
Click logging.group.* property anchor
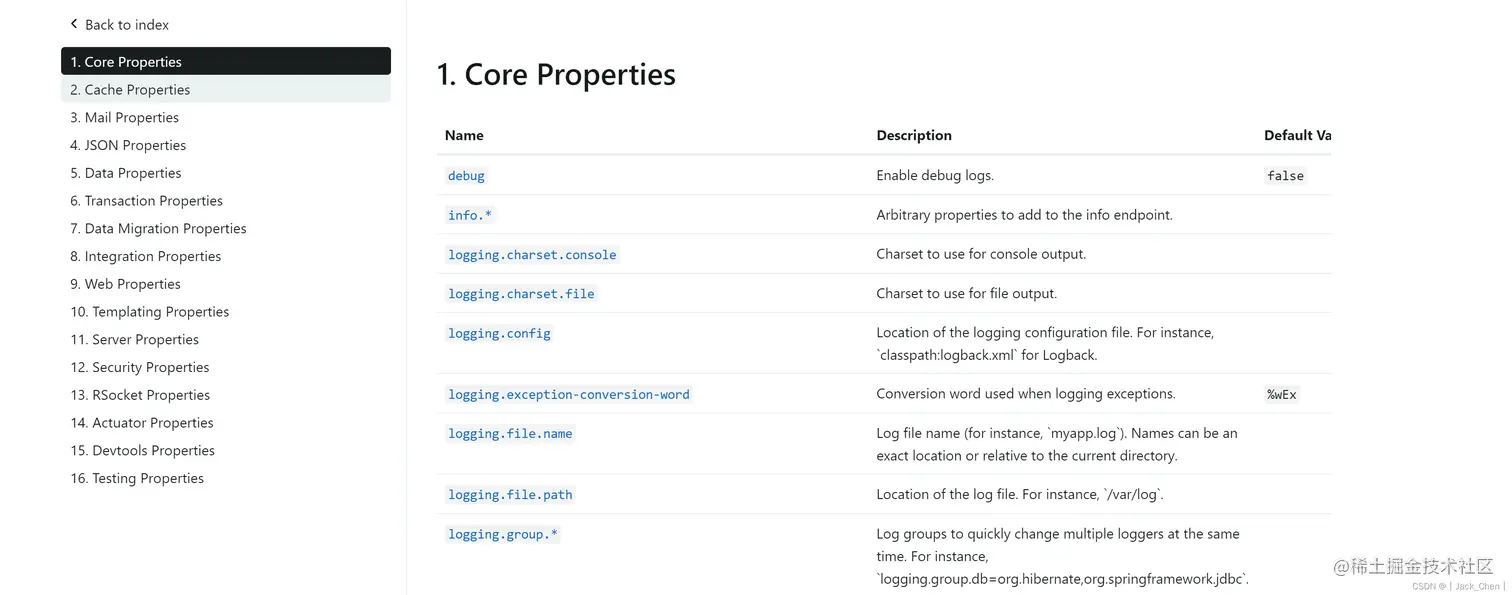[502, 535]
